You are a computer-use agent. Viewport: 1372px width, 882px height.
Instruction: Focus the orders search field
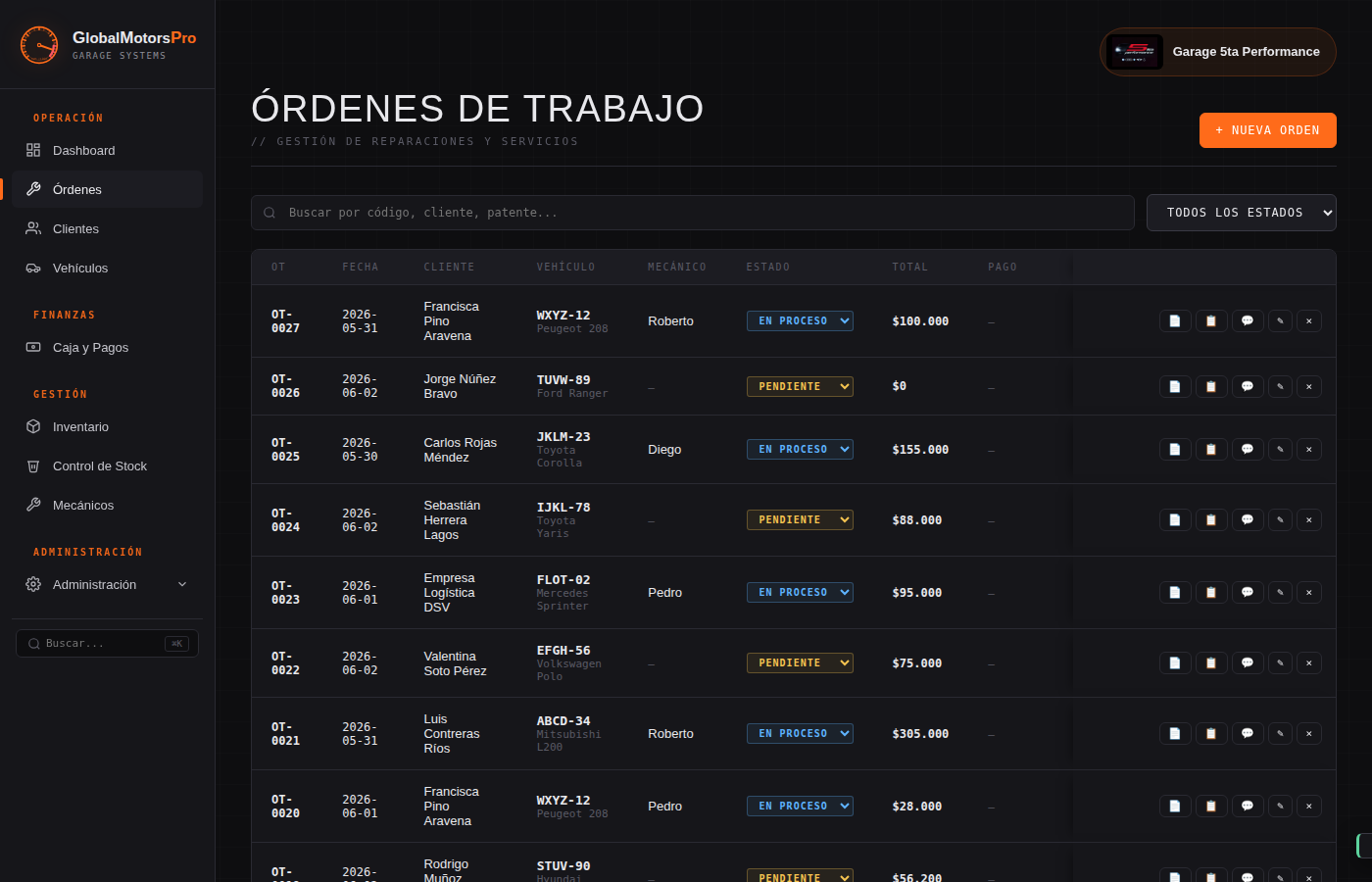[x=693, y=213]
